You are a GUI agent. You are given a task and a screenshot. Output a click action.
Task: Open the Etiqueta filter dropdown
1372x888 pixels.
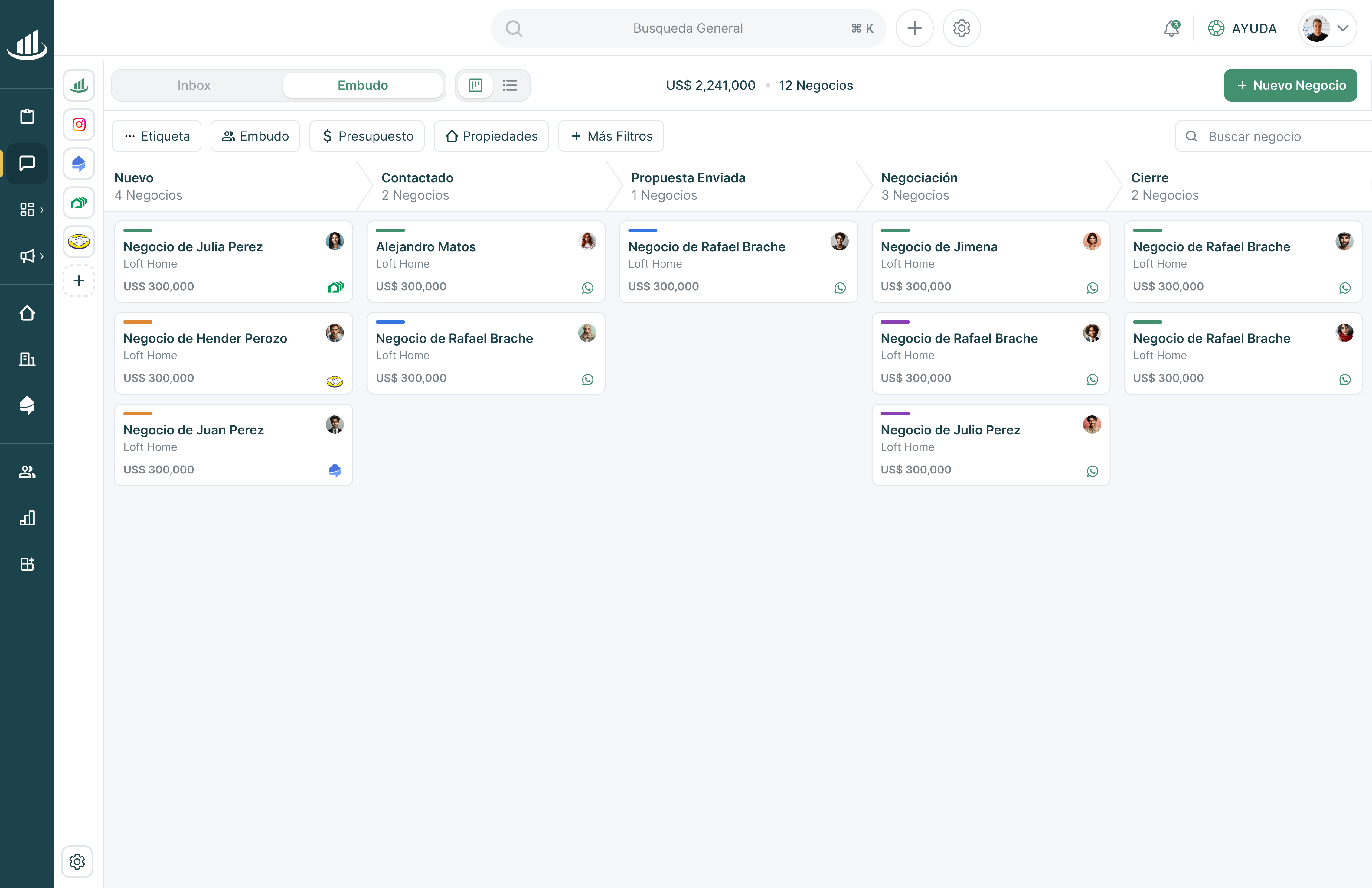pos(157,136)
